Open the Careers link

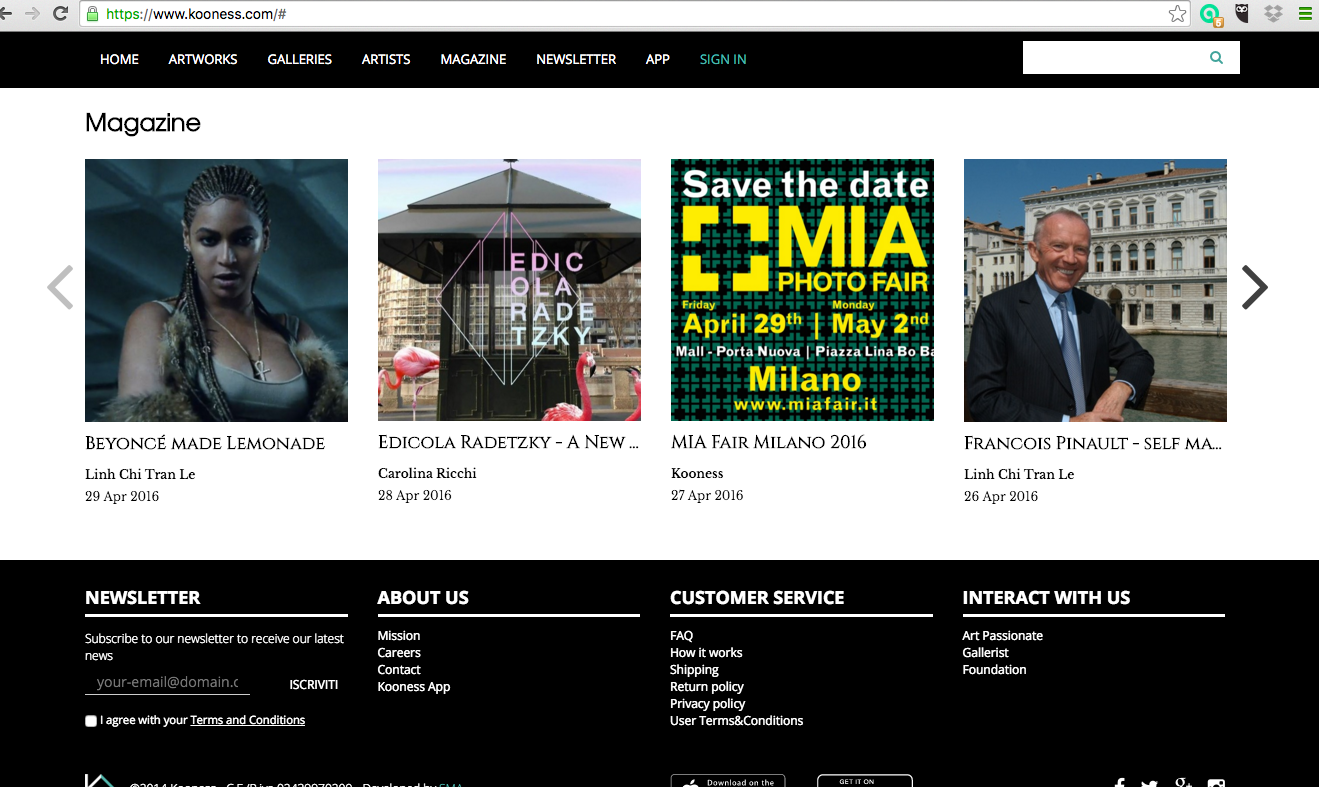point(399,653)
